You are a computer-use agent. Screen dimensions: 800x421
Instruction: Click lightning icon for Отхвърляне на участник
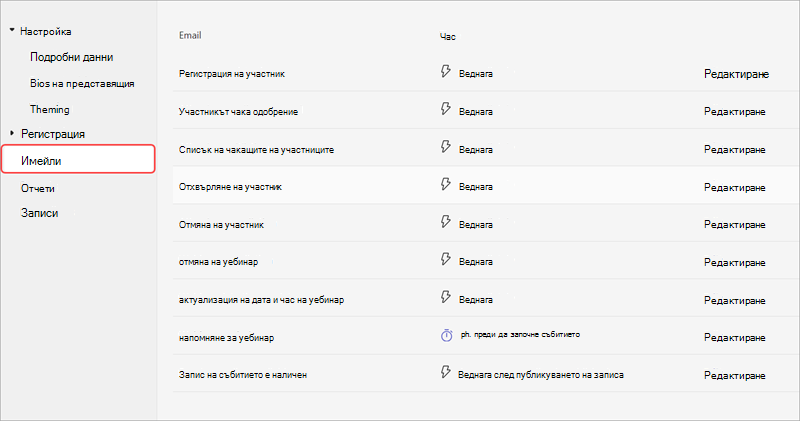[446, 184]
